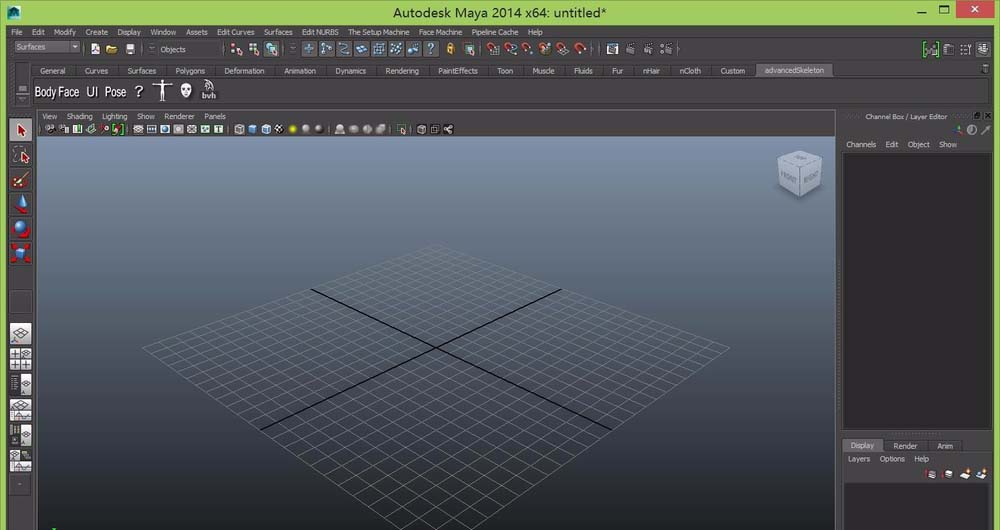The width and height of the screenshot is (1000, 530).
Task: Open a scene with folder icon
Action: [112, 48]
